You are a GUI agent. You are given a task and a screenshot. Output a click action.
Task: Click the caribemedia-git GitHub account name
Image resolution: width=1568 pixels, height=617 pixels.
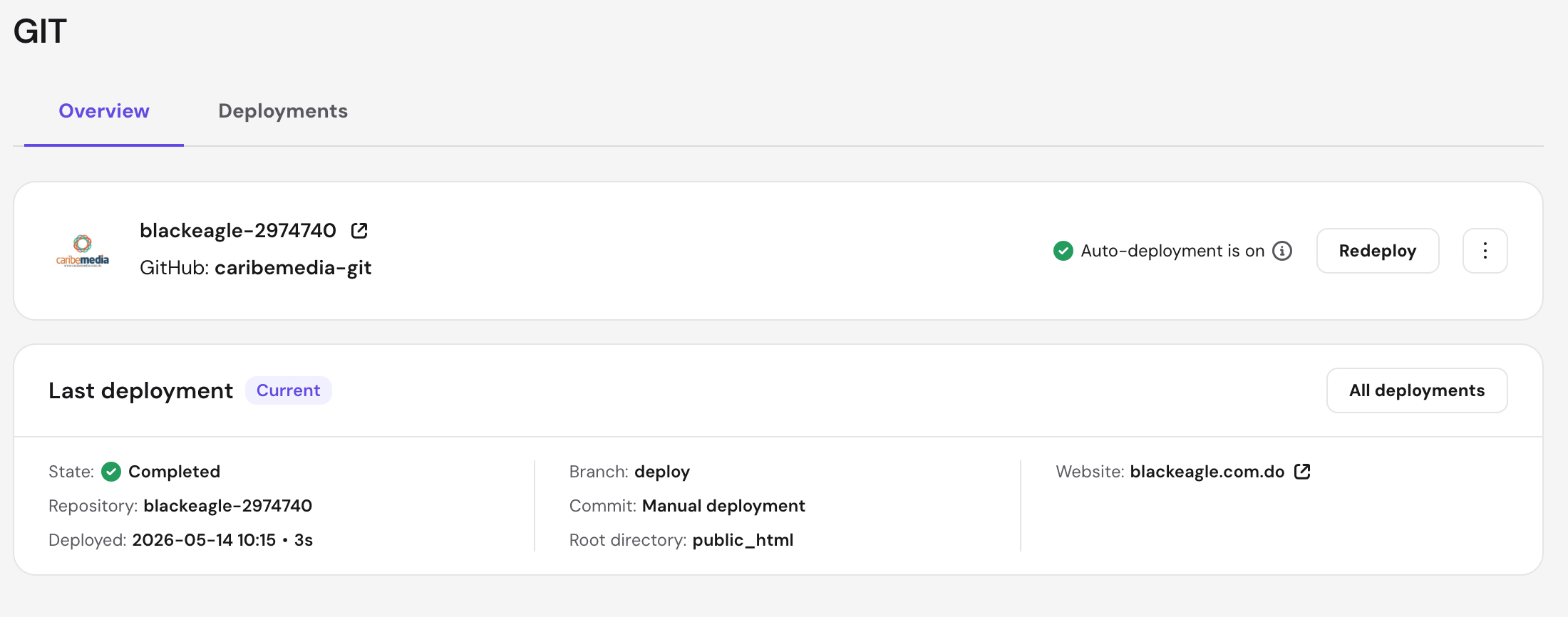click(293, 268)
